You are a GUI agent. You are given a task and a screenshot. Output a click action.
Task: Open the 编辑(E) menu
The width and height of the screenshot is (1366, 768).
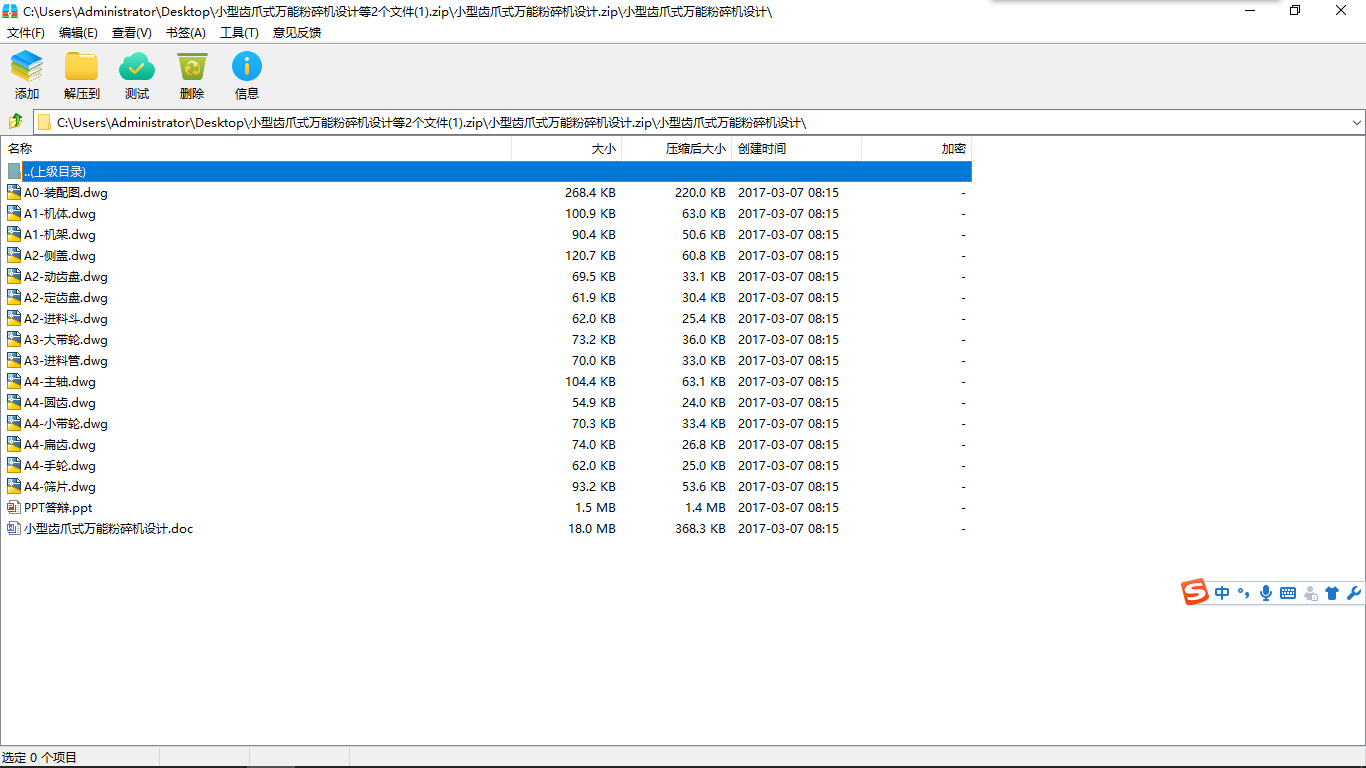pos(78,33)
